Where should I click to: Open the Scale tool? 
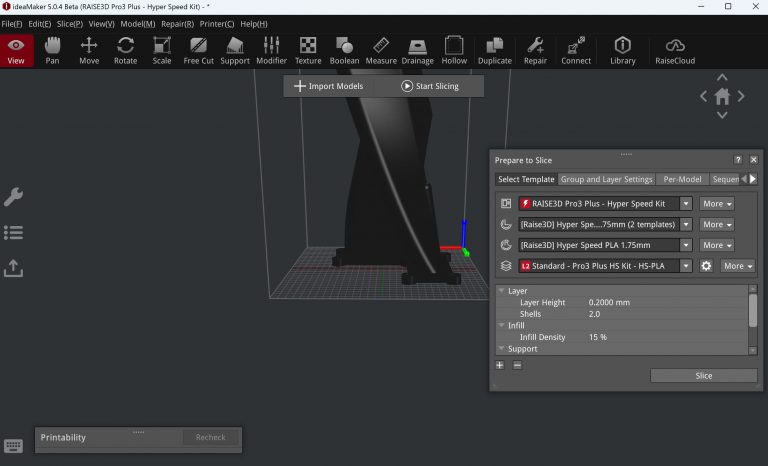click(x=162, y=50)
